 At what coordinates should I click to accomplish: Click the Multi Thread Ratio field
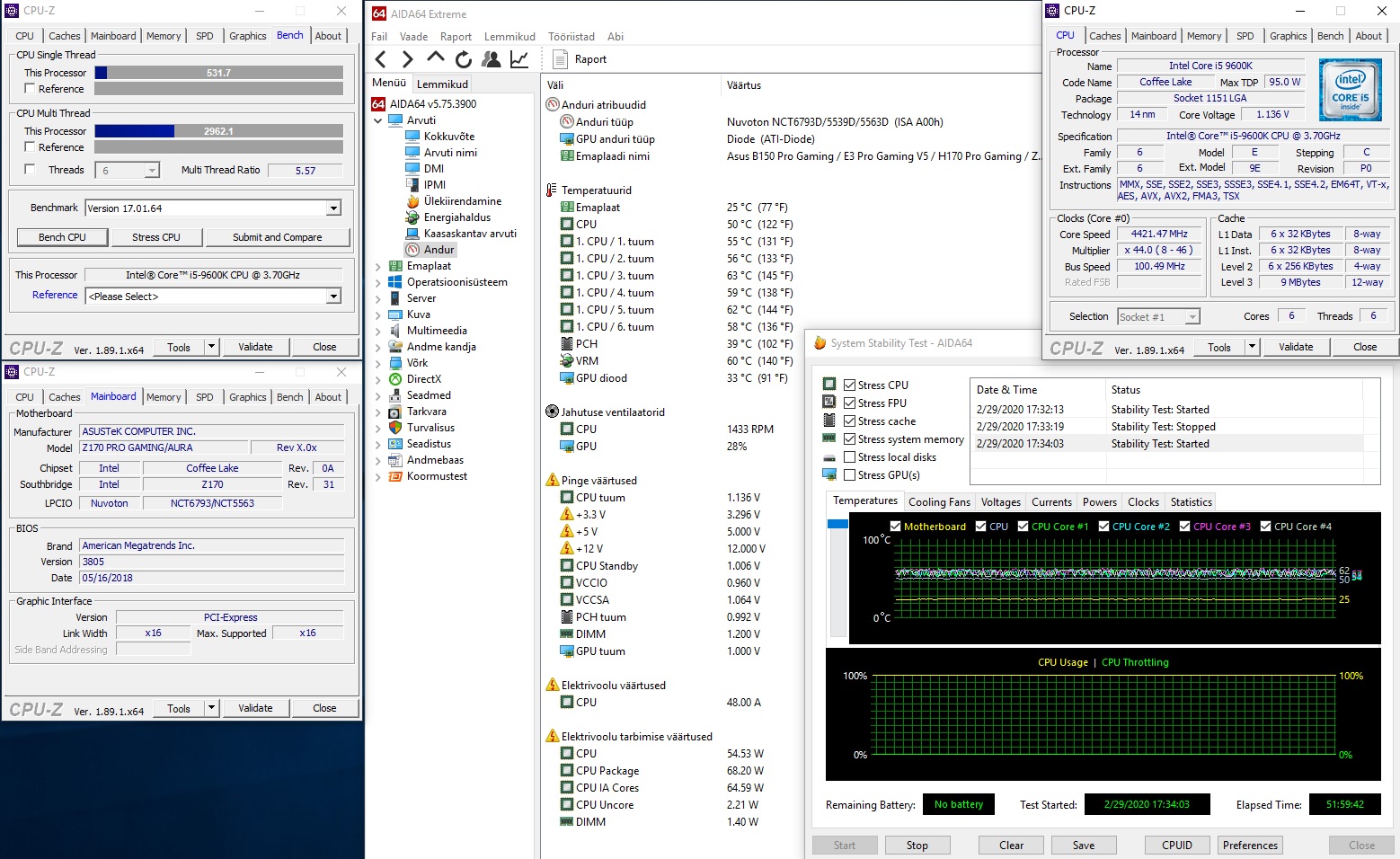[x=306, y=171]
